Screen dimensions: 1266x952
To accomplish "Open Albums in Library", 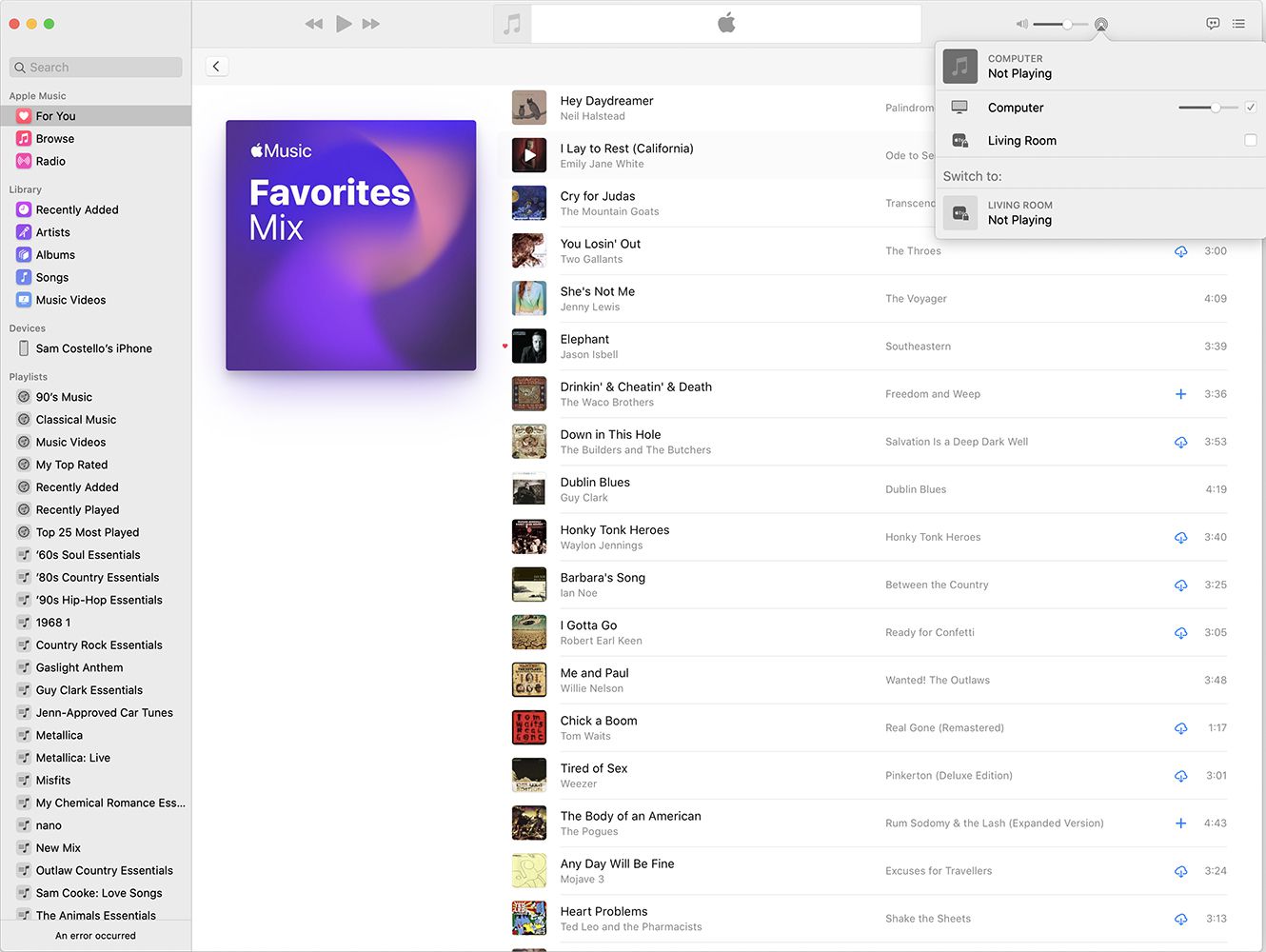I will 95,255.
